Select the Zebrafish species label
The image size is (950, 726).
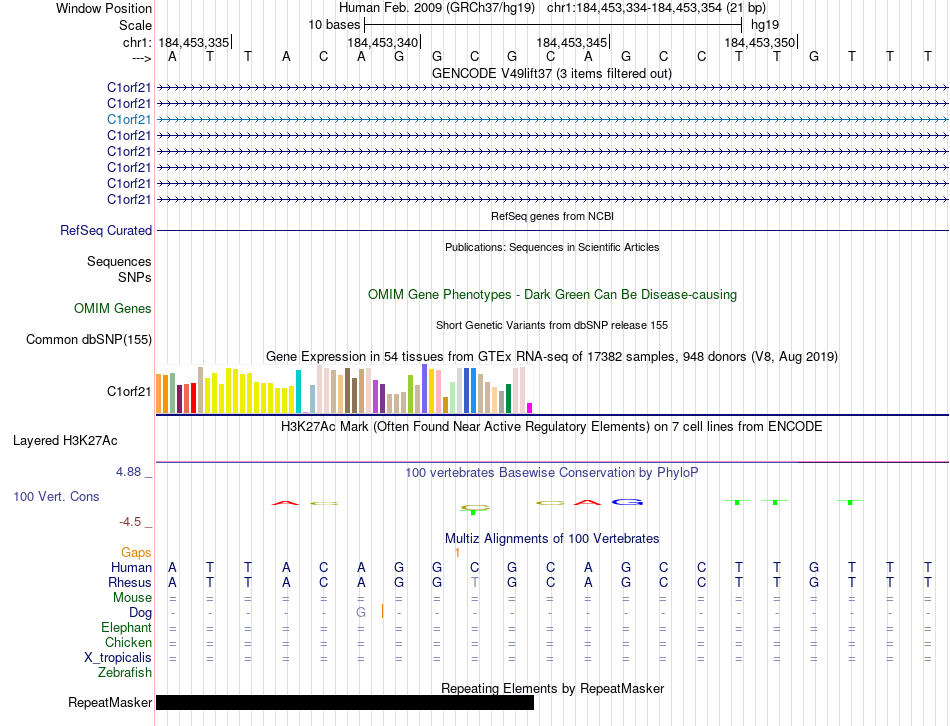125,672
